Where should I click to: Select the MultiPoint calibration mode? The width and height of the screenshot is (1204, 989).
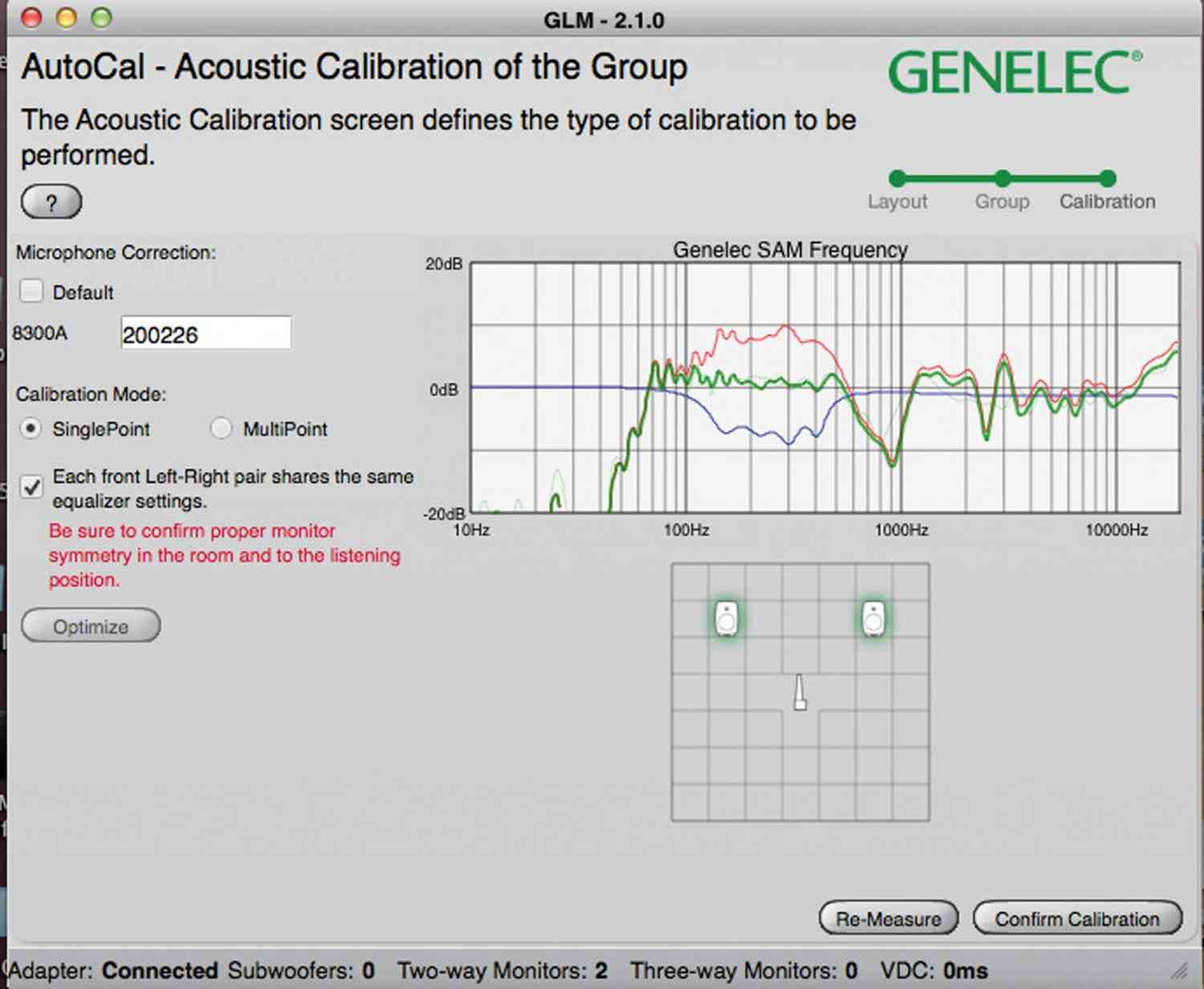pos(221,429)
